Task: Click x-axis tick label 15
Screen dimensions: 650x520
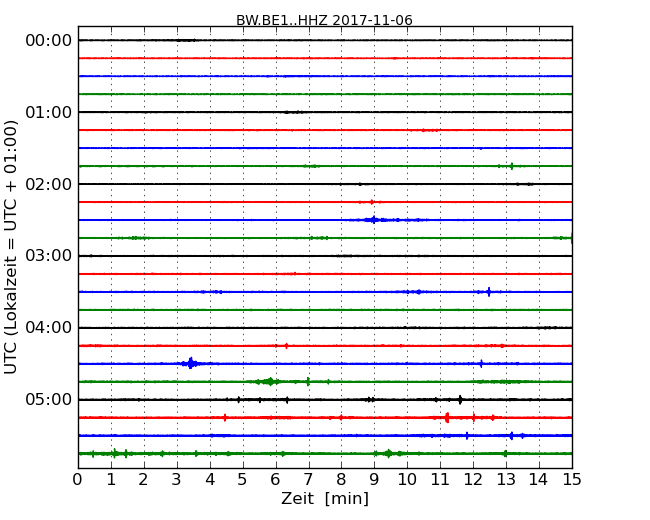Action: pyautogui.click(x=572, y=480)
